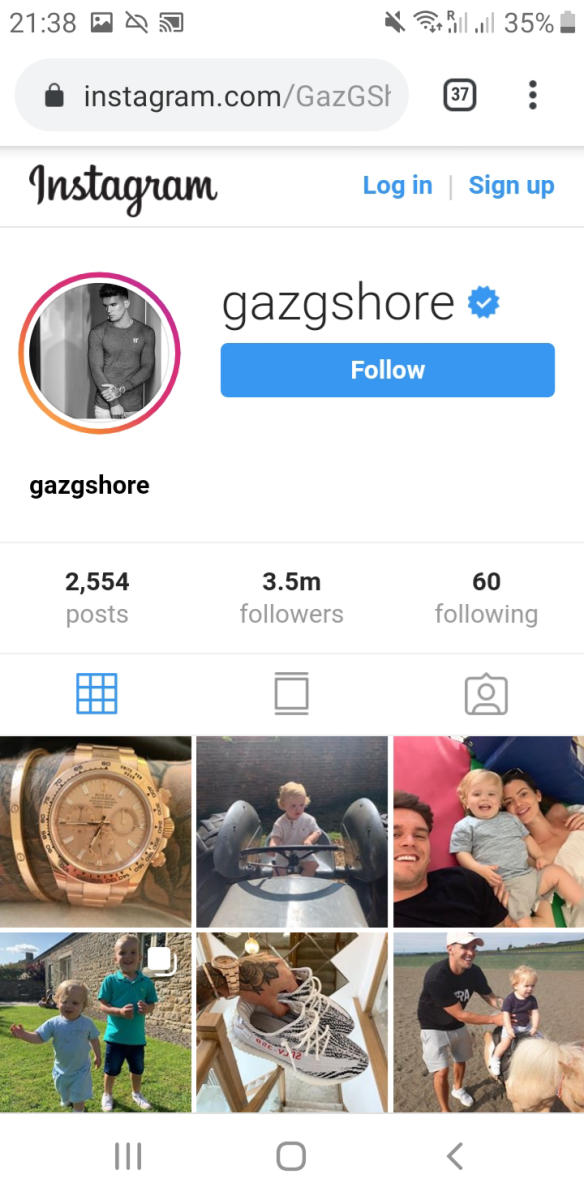View the profile picture story ring
The height and width of the screenshot is (1200, 584).
click(x=99, y=353)
